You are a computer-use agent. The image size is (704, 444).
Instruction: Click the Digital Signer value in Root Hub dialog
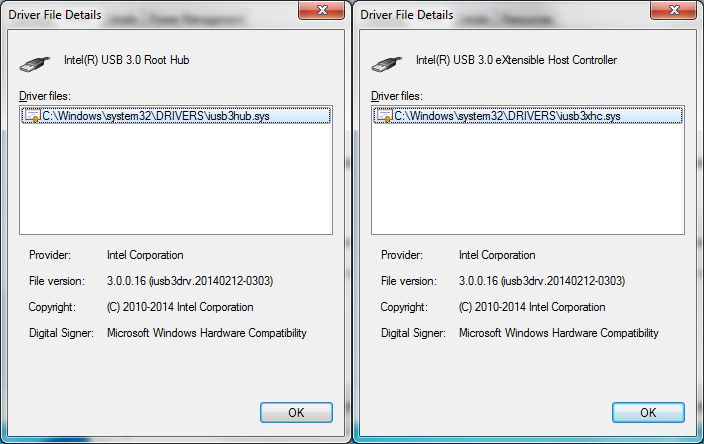207,333
